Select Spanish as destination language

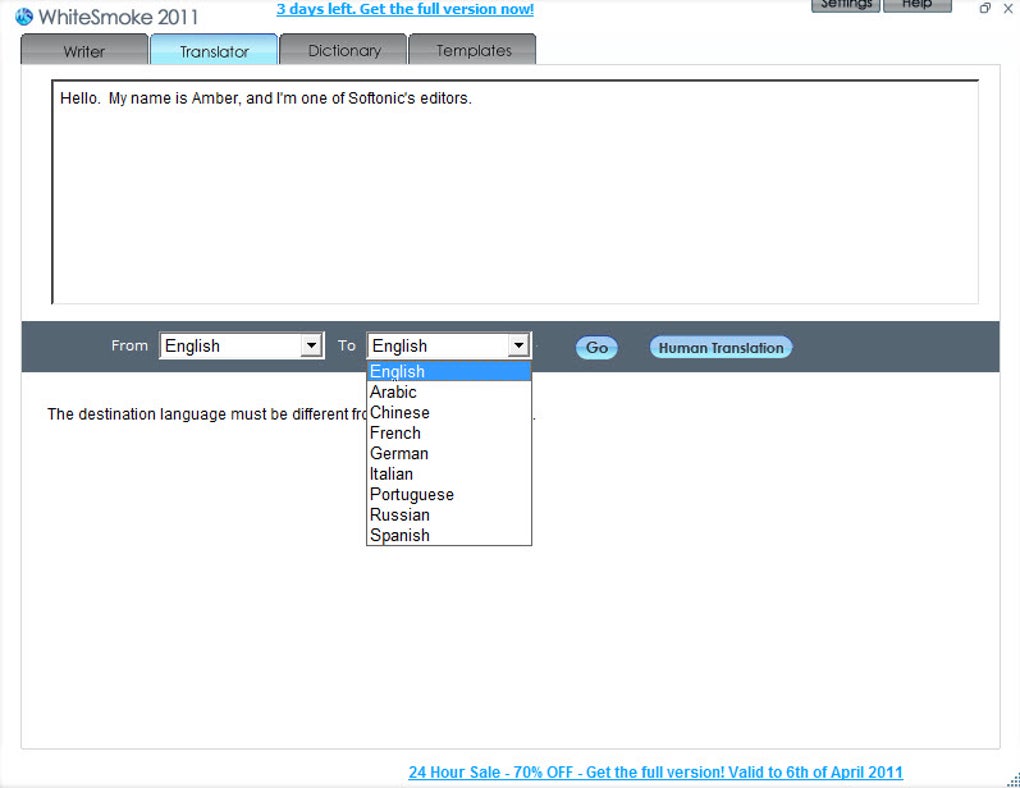point(449,535)
